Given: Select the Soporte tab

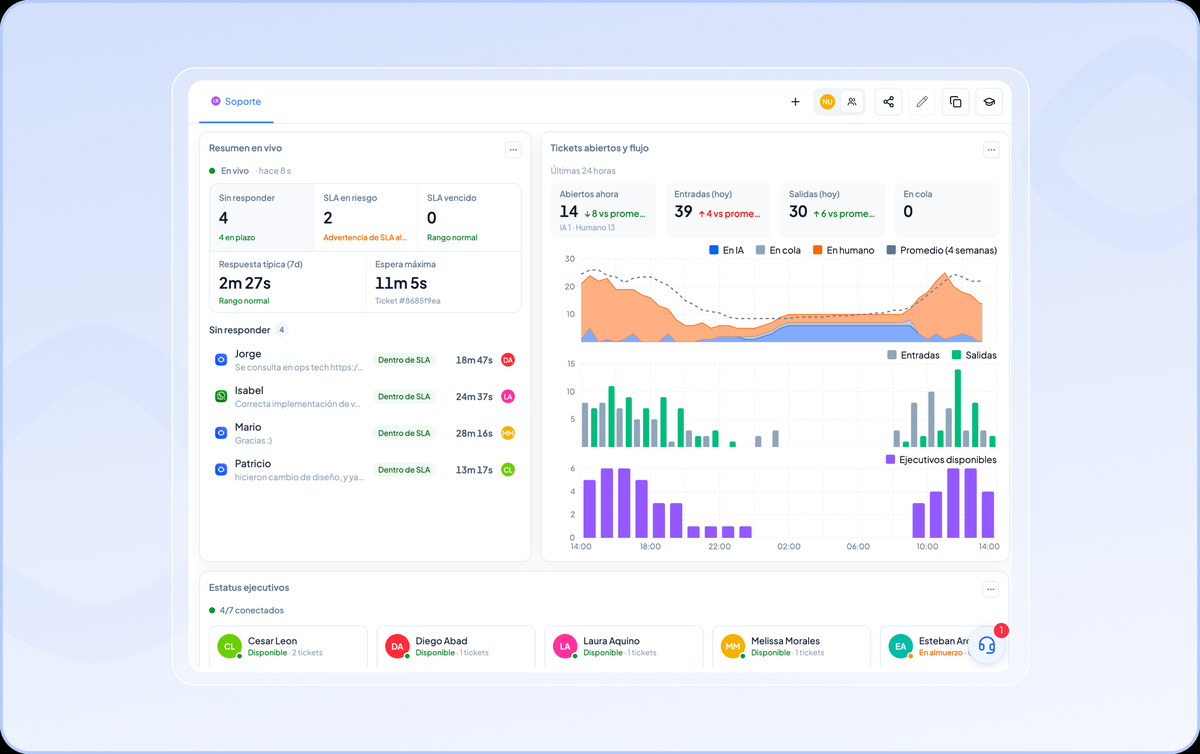Looking at the screenshot, I should [236, 102].
